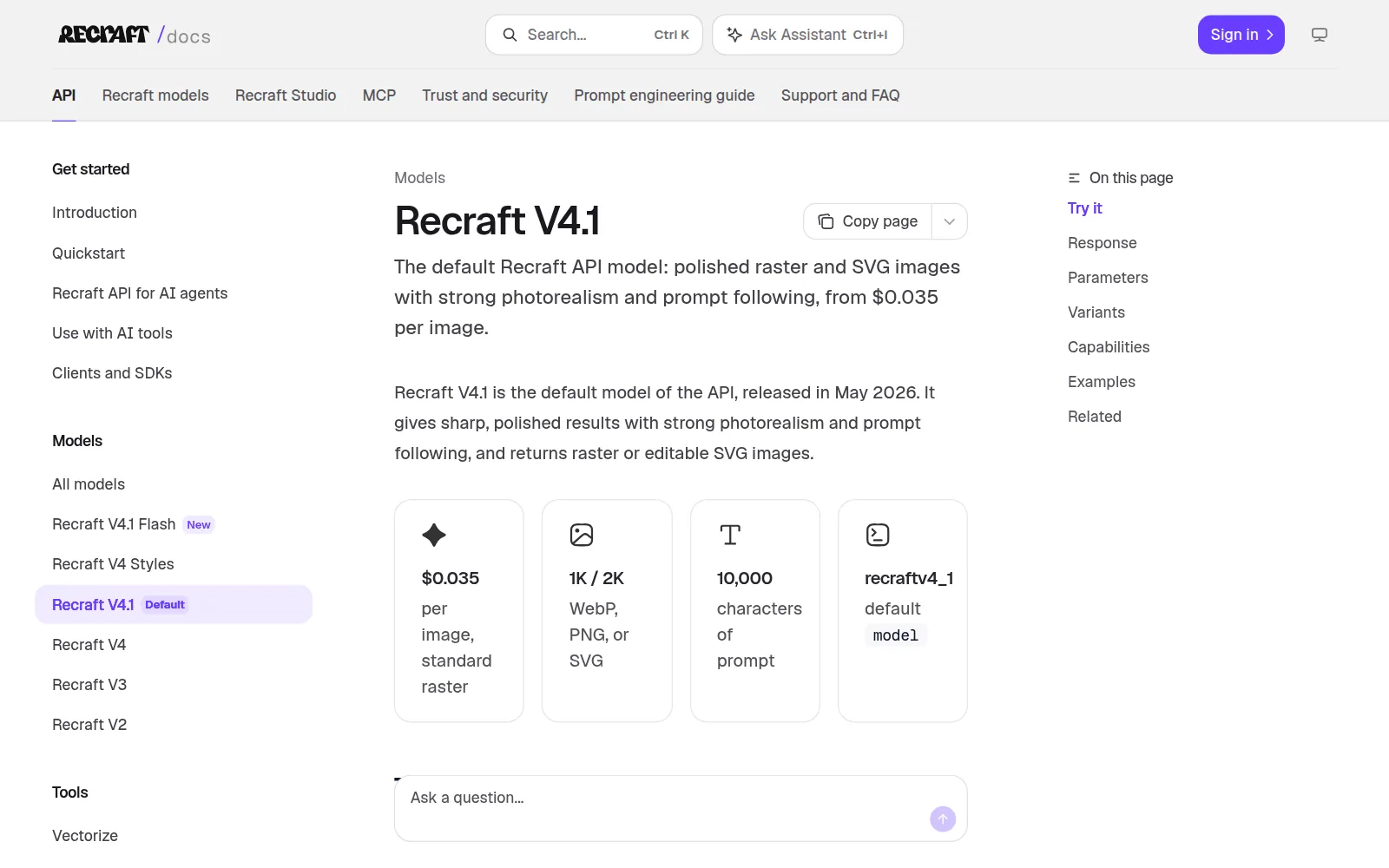Open Recraft API for AI agents

point(140,293)
